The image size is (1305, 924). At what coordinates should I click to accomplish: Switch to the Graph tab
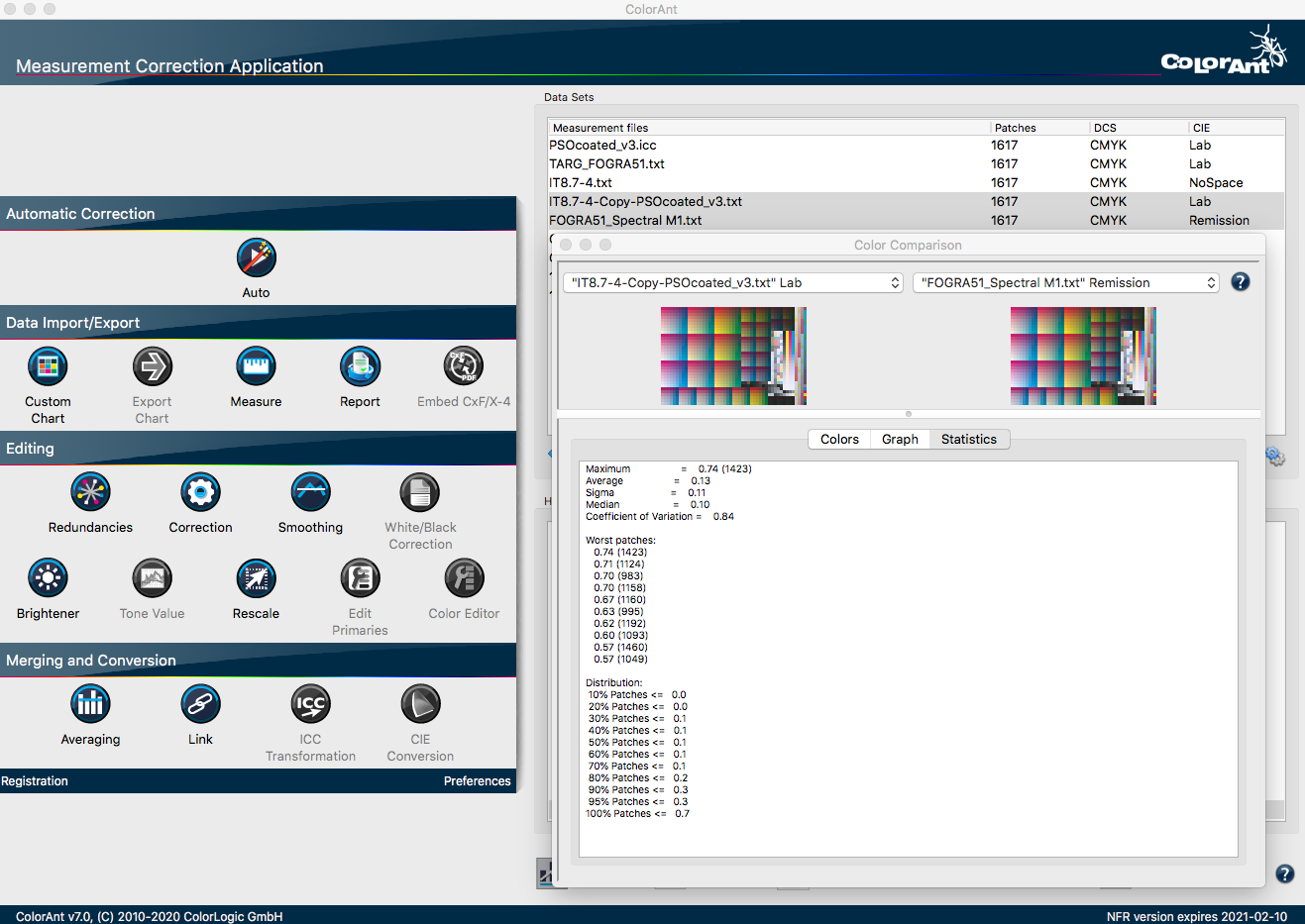(900, 440)
